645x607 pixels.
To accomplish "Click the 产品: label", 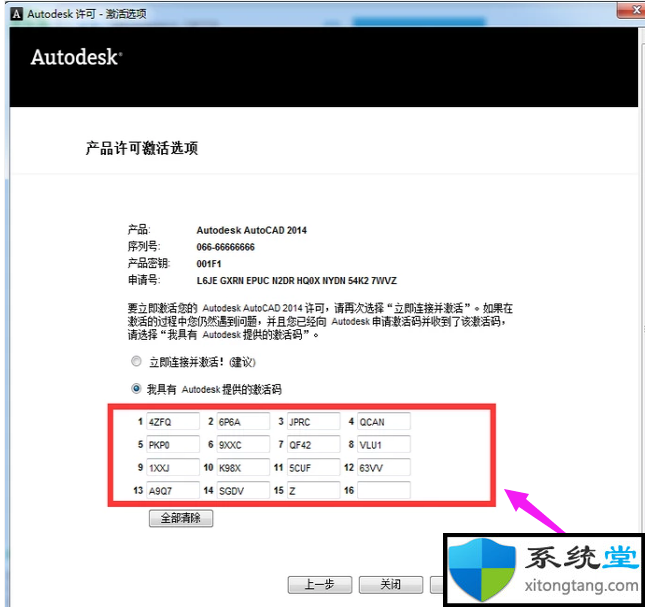I will [x=139, y=230].
